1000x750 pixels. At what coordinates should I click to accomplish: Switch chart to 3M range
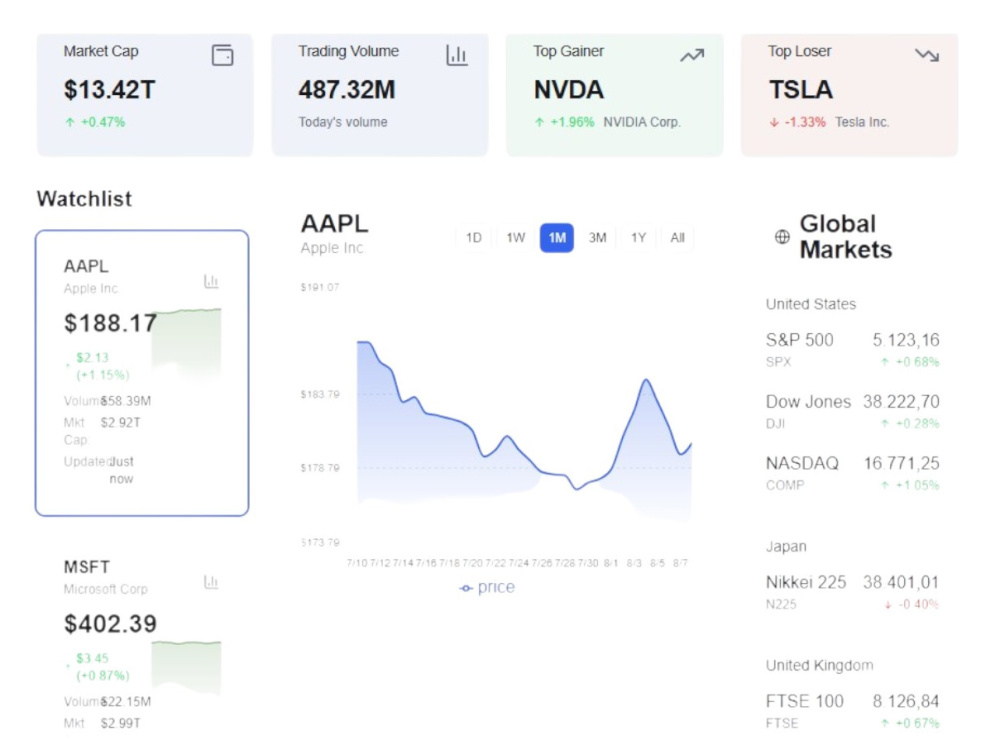[598, 238]
